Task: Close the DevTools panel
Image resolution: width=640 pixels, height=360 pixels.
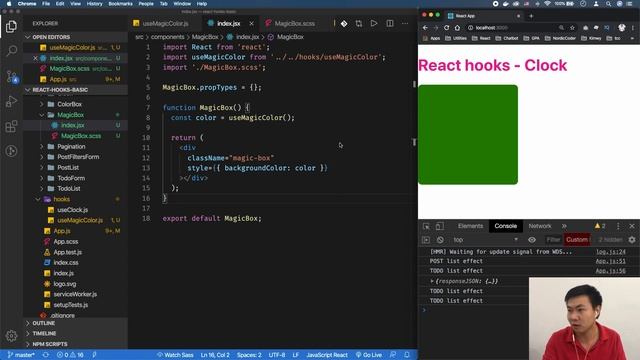Action: [632, 226]
